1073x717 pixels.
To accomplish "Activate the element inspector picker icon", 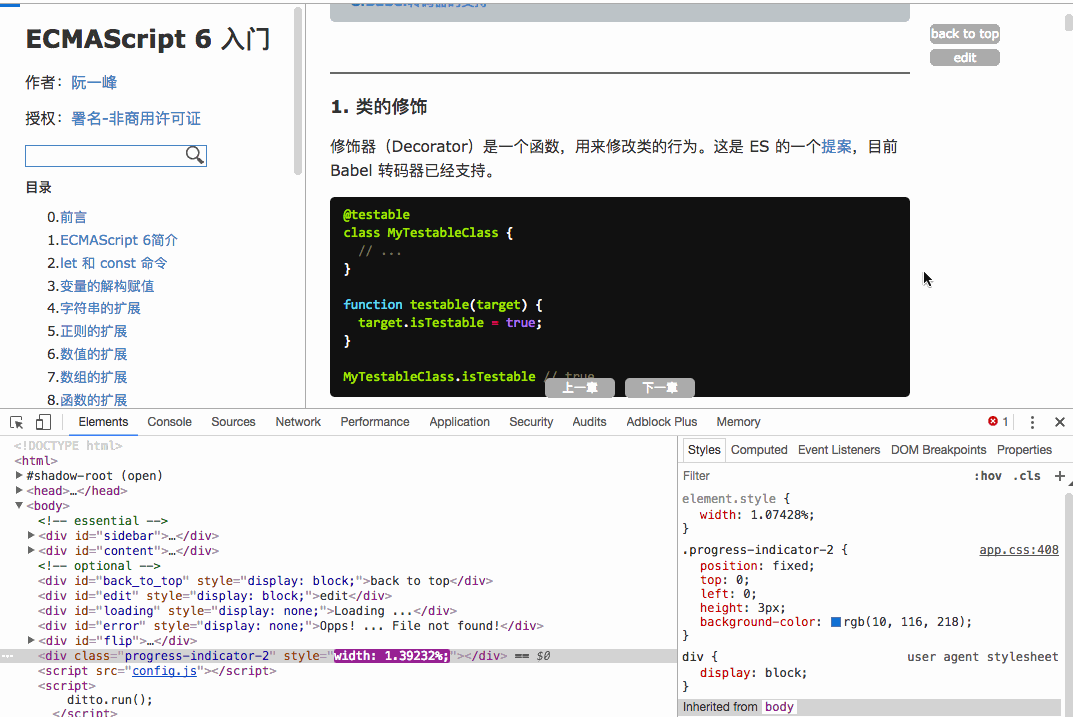I will click(17, 422).
